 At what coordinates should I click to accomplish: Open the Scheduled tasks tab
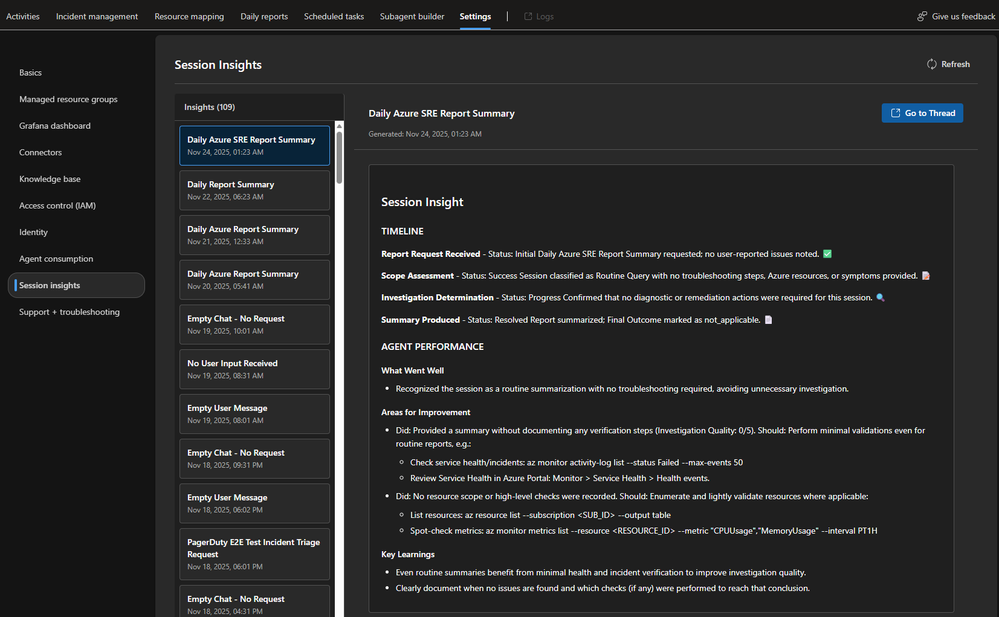pos(334,17)
